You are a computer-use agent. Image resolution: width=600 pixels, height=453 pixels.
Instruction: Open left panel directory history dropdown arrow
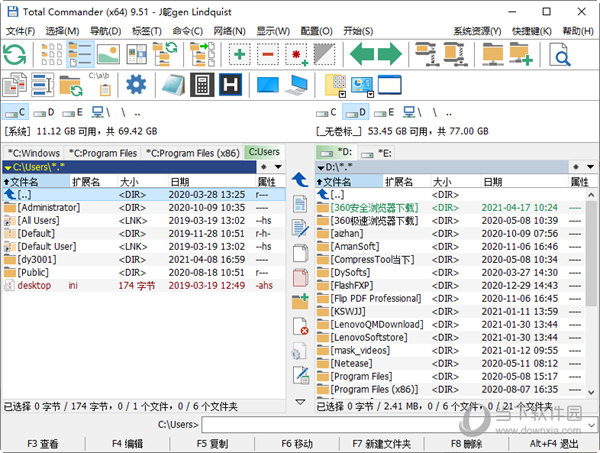click(279, 167)
